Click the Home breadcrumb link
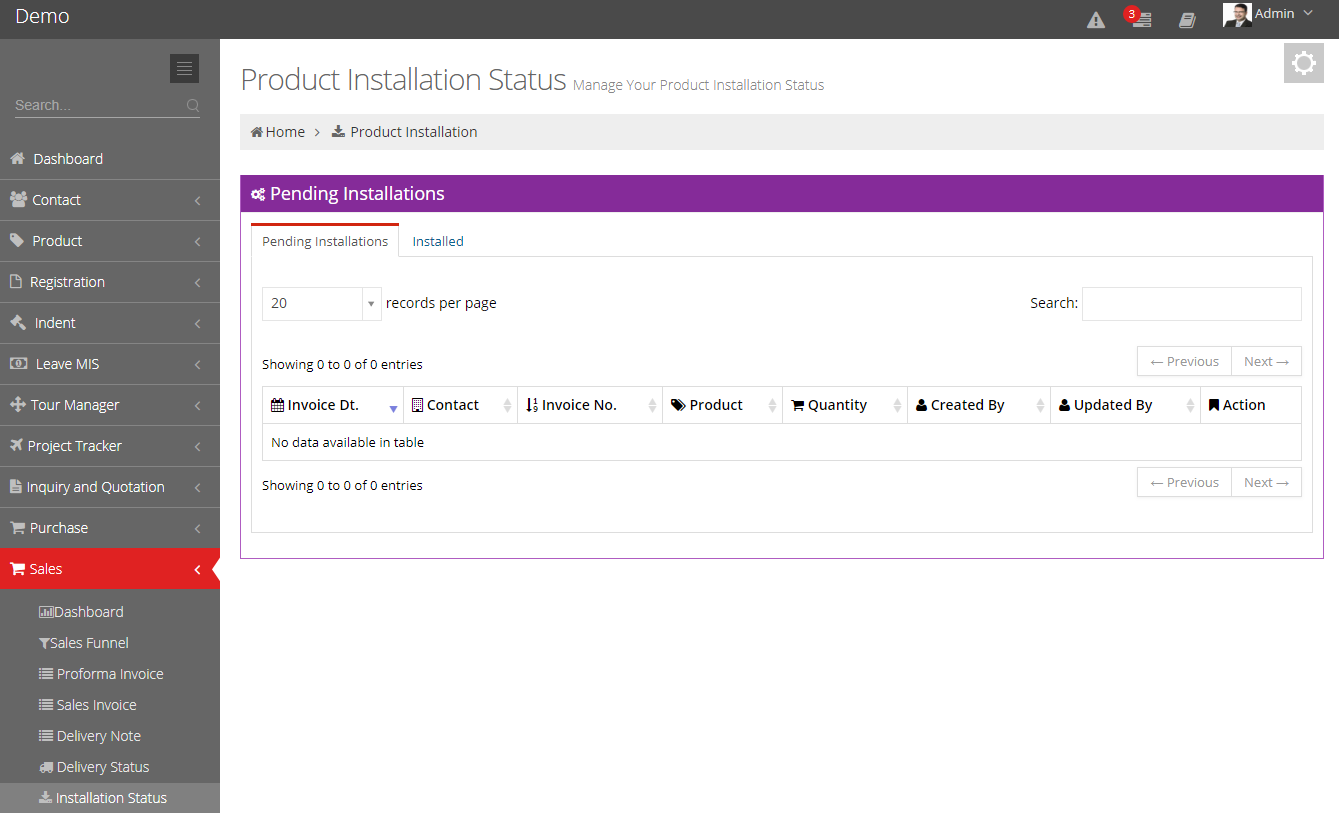Viewport: 1339px width, 813px height. [278, 132]
